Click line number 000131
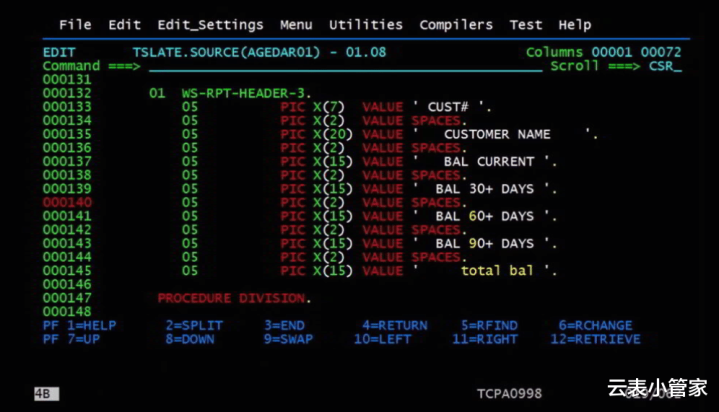The width and height of the screenshot is (719, 412). 67,79
